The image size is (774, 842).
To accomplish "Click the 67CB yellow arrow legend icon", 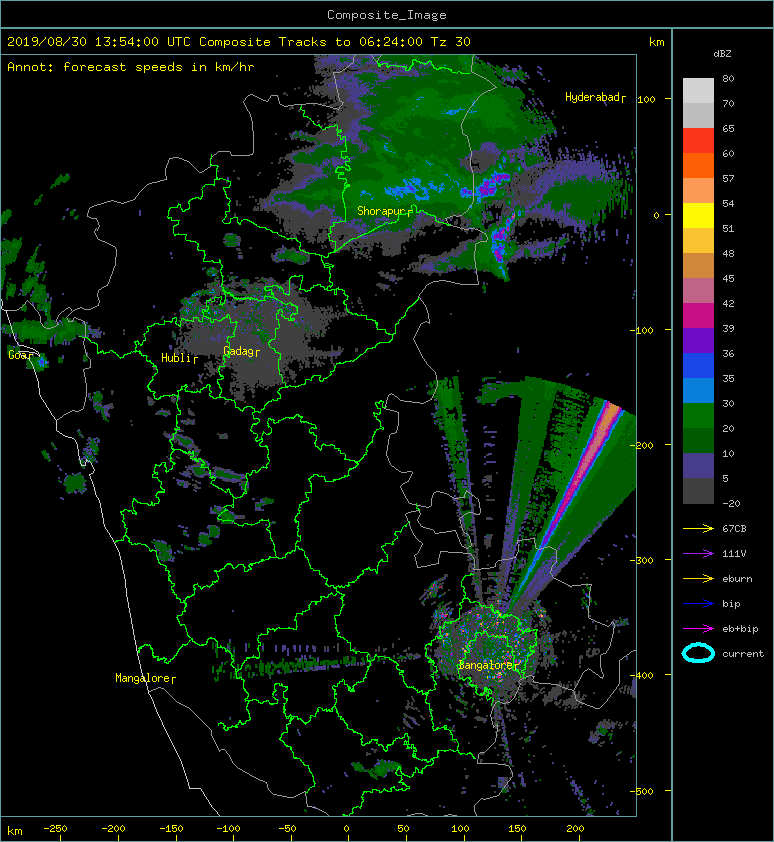I will 698,529.
